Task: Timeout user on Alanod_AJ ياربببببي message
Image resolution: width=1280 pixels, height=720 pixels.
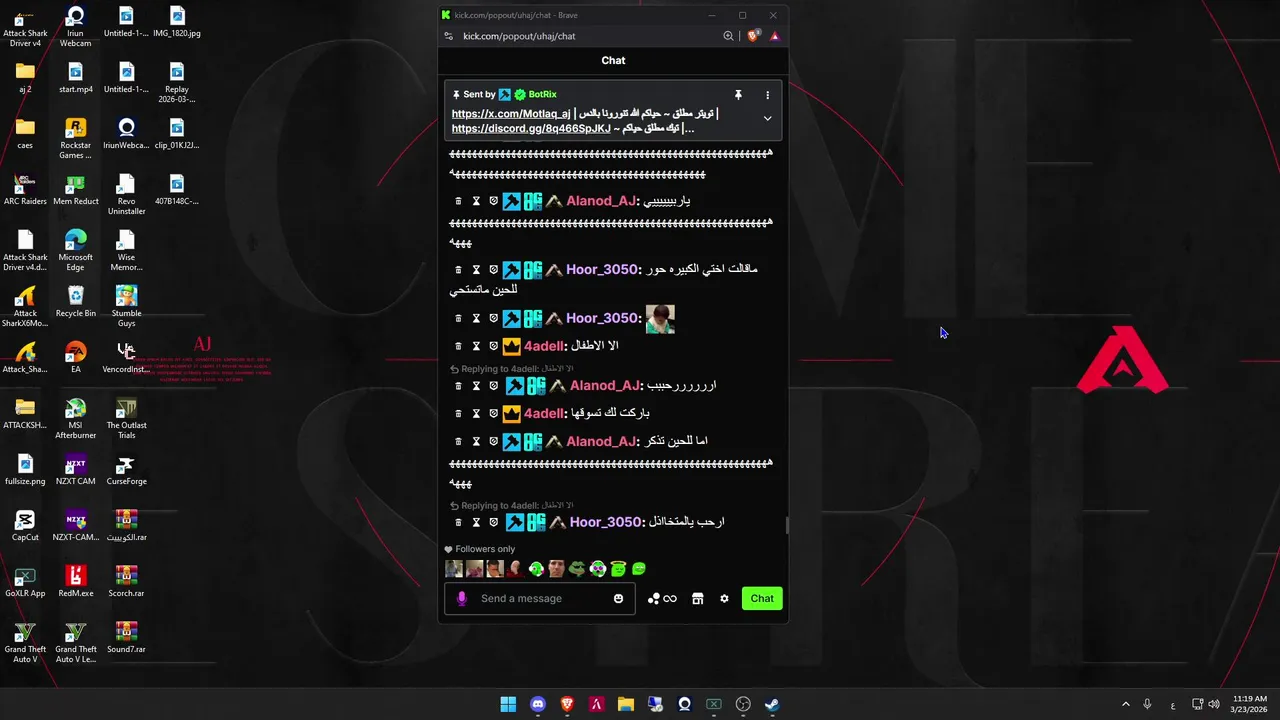Action: click(x=476, y=201)
